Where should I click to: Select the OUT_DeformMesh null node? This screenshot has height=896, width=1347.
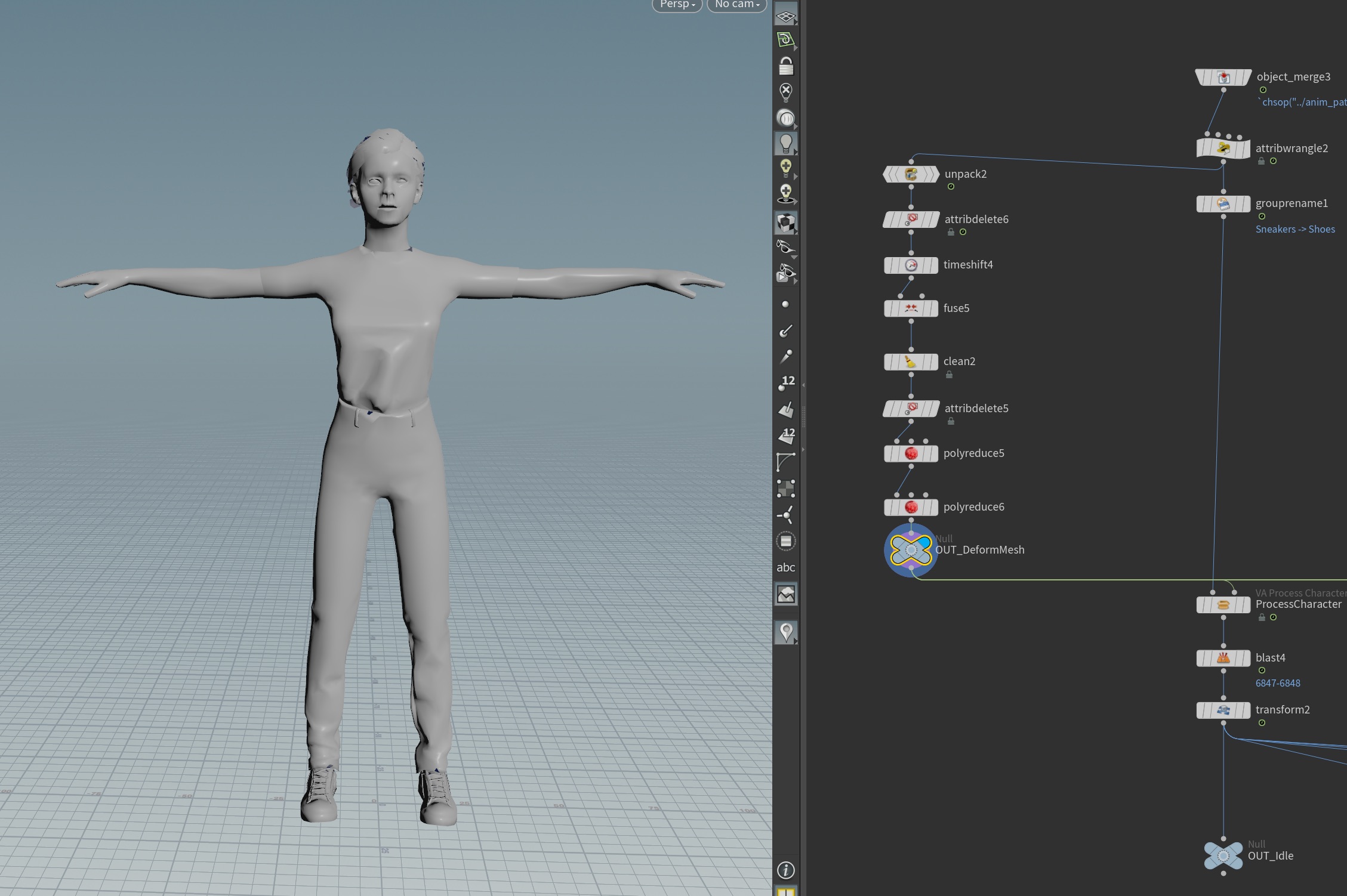tap(911, 550)
